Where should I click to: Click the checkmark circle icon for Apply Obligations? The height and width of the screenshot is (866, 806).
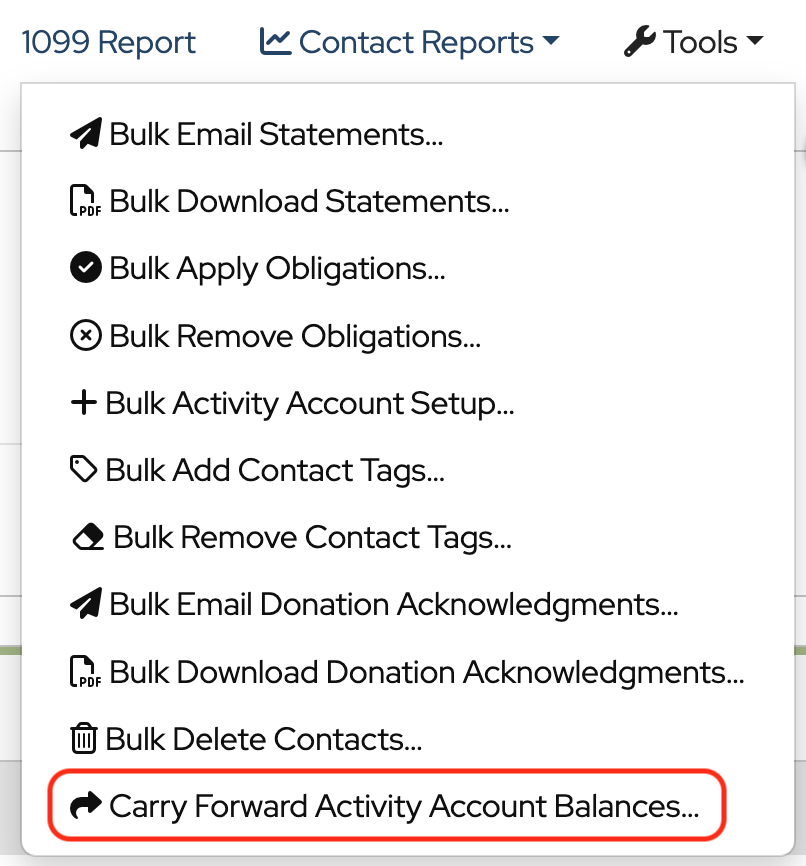tap(86, 269)
